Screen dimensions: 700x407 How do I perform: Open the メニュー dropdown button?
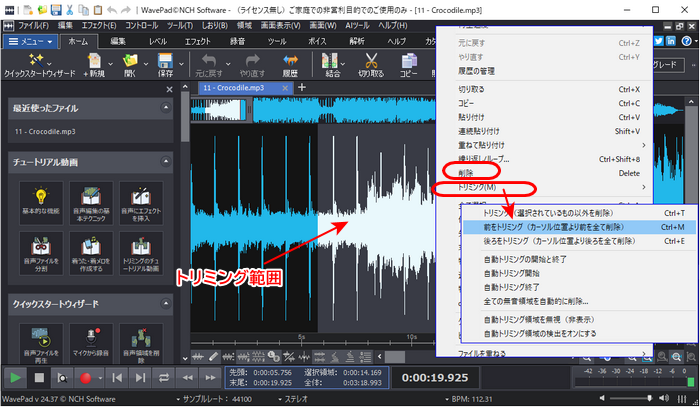tap(30, 42)
